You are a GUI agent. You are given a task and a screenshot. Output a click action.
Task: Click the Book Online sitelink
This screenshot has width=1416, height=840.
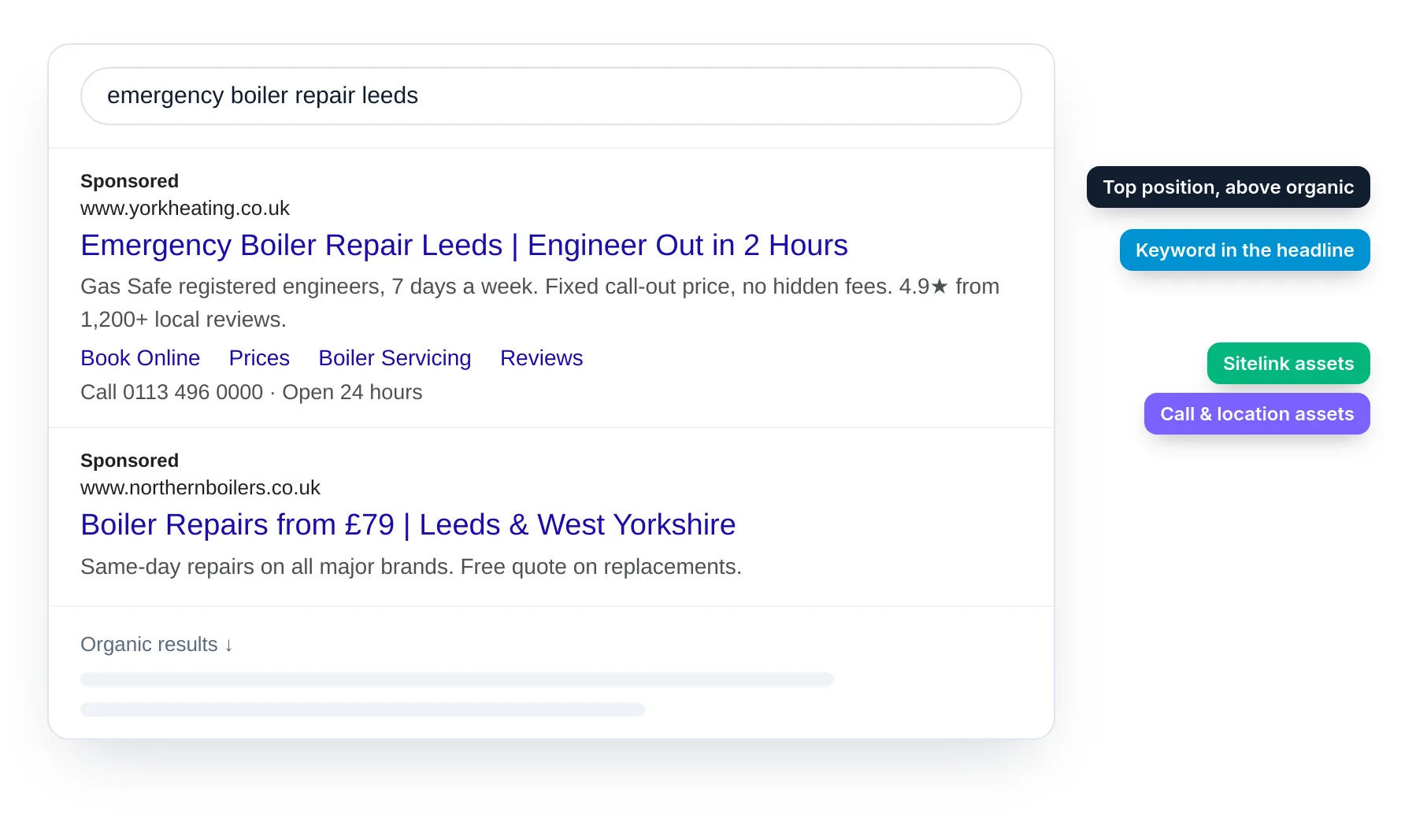(x=140, y=358)
